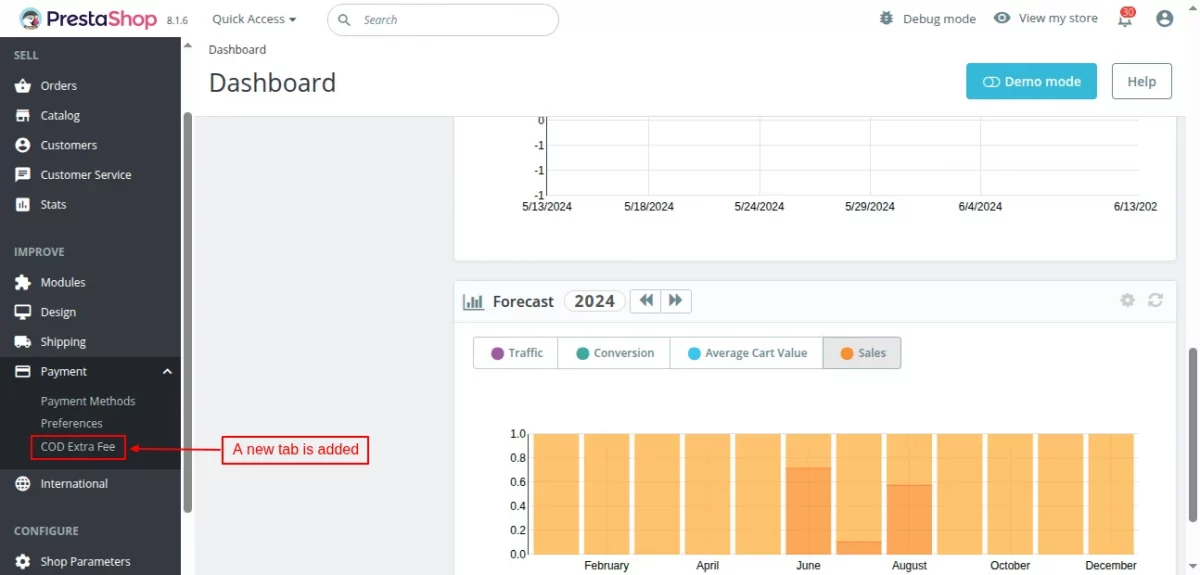Click the 2024 year label
This screenshot has height=575, width=1200.
595,301
